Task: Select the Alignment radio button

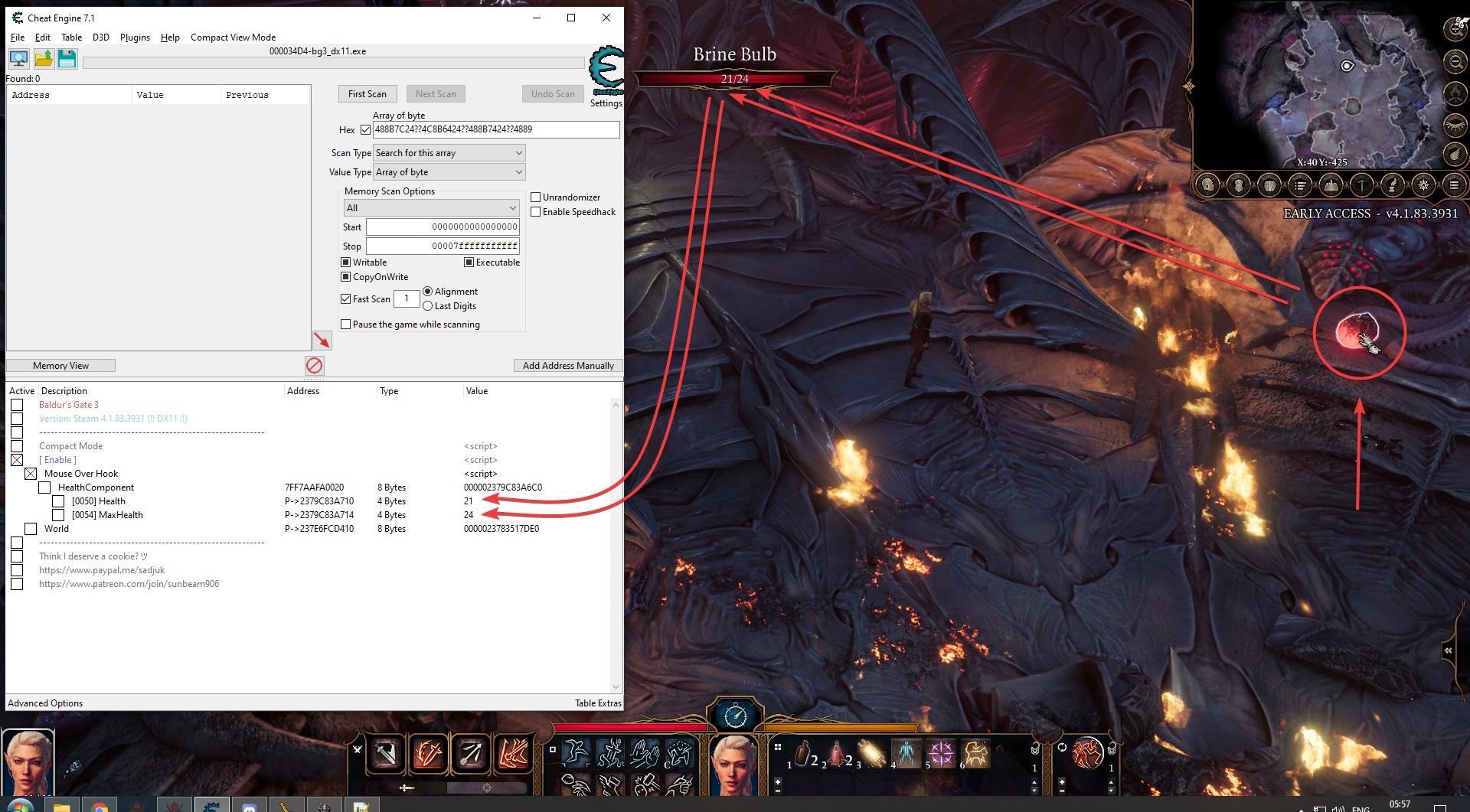Action: (428, 292)
